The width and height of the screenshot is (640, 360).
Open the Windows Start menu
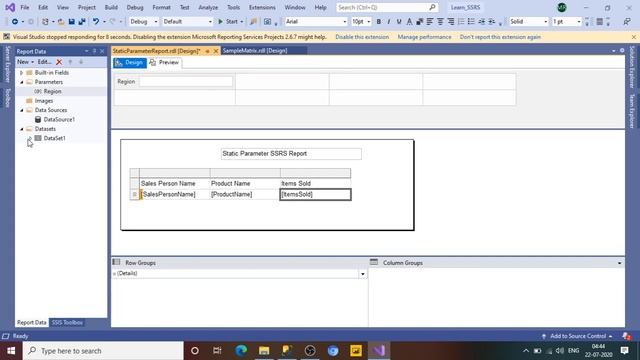pos(11,351)
